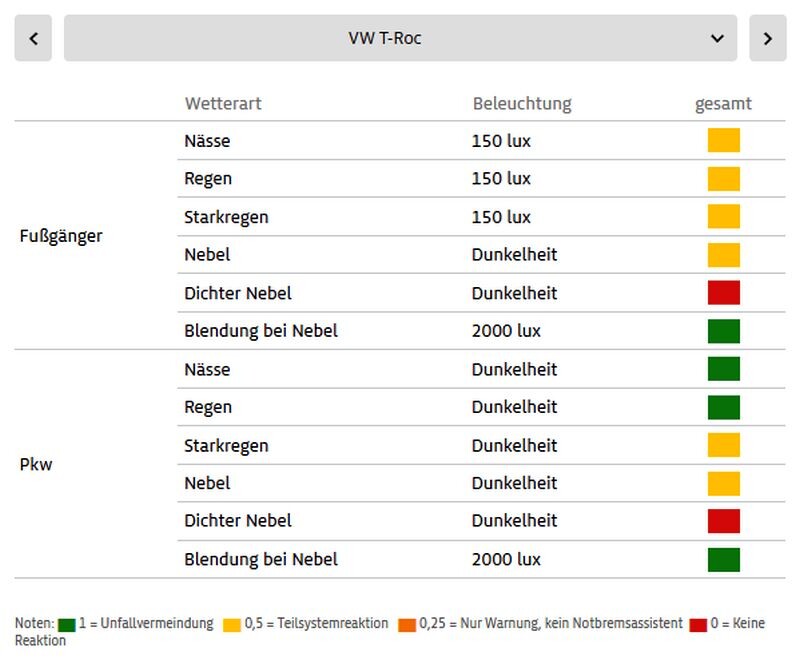This screenshot has width=800, height=664.
Task: Click green swatch for Fußgänger Blendung bei Nebel
Action: (x=723, y=331)
